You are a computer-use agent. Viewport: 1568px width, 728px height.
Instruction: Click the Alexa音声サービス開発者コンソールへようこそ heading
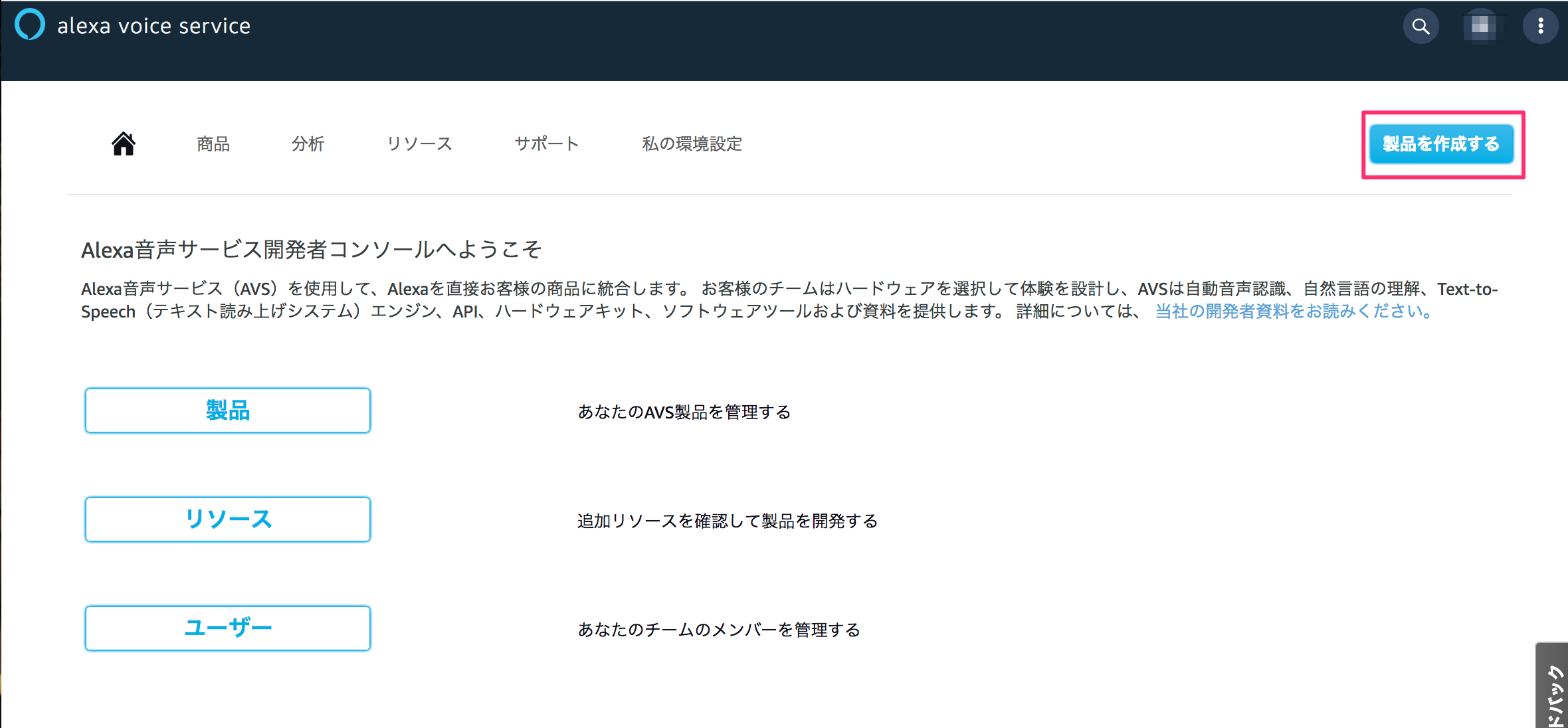point(312,250)
